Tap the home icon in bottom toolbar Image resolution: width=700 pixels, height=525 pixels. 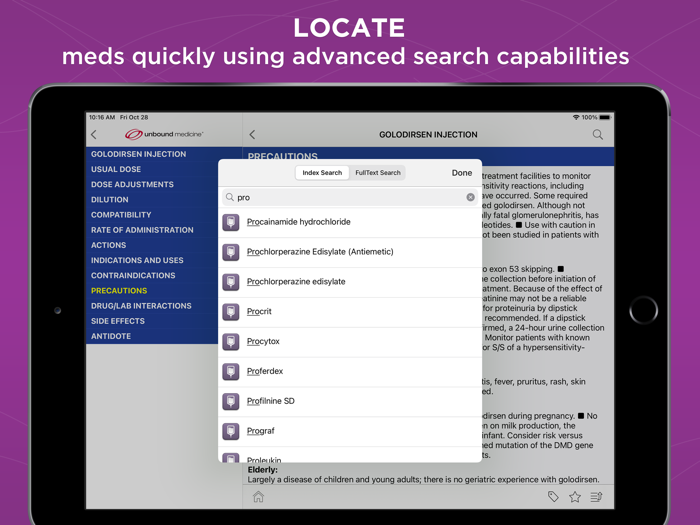pyautogui.click(x=258, y=496)
